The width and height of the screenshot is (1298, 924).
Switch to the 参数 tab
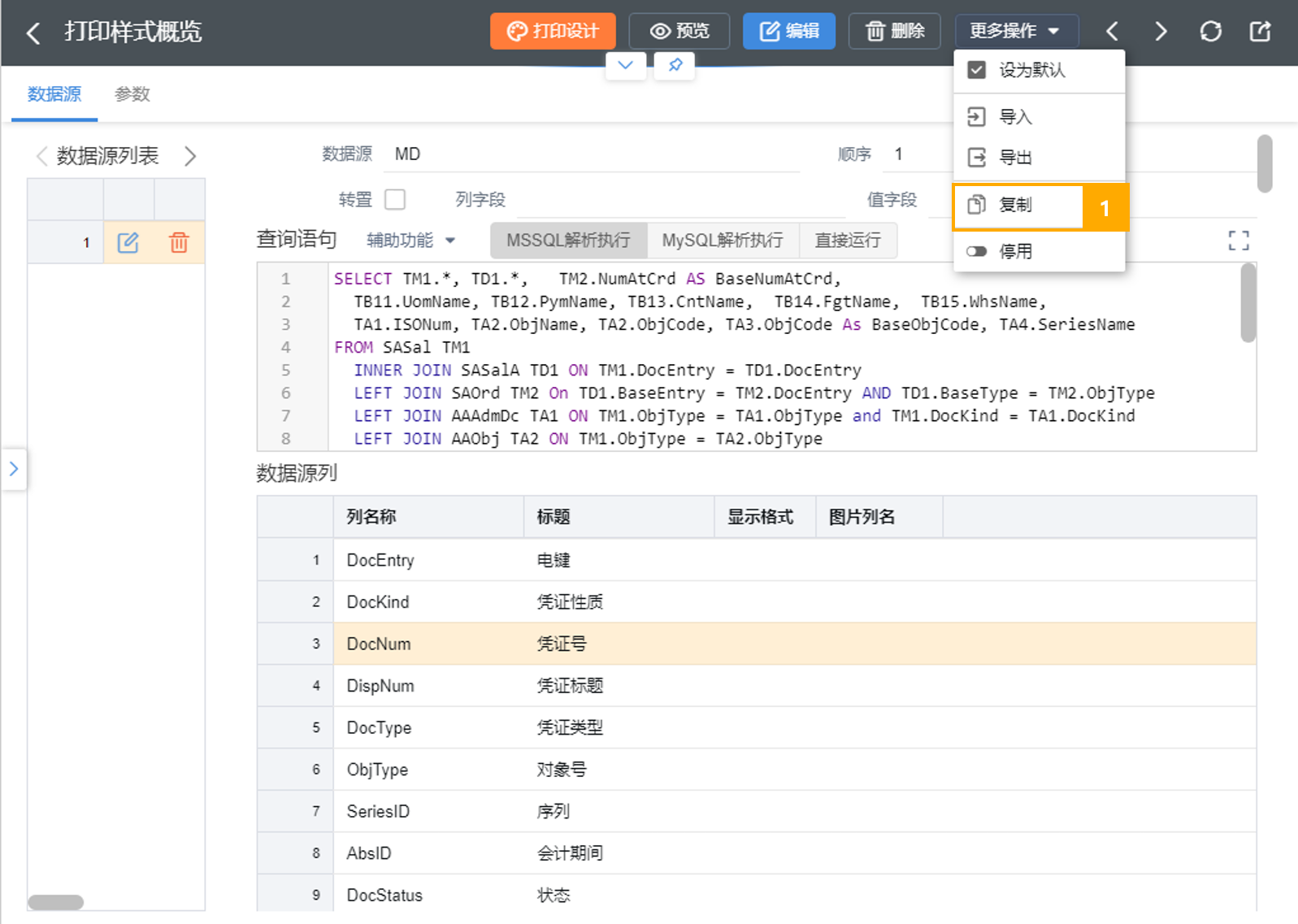(132, 94)
